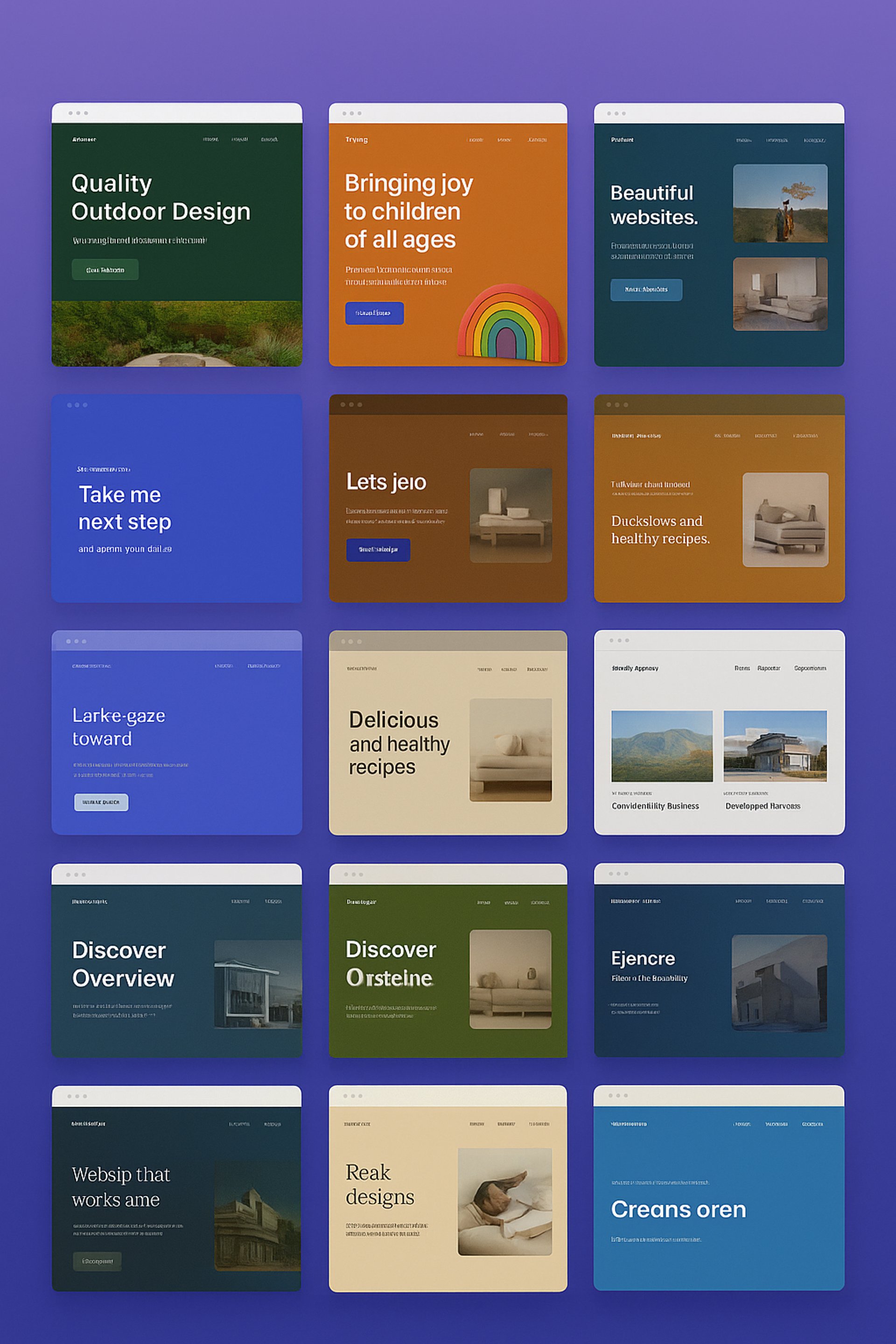Click the dark blue button under Lets jeio
Viewport: 896px width, 1344px height.
tap(378, 550)
